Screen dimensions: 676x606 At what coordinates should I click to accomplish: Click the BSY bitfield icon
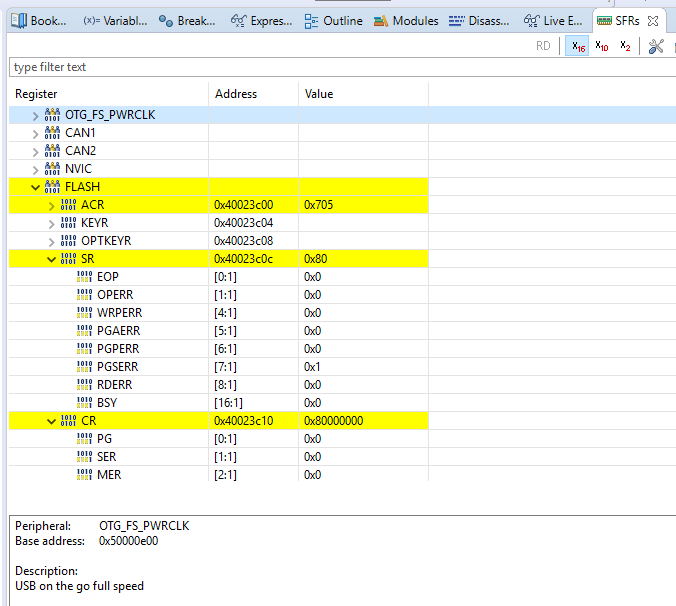84,403
